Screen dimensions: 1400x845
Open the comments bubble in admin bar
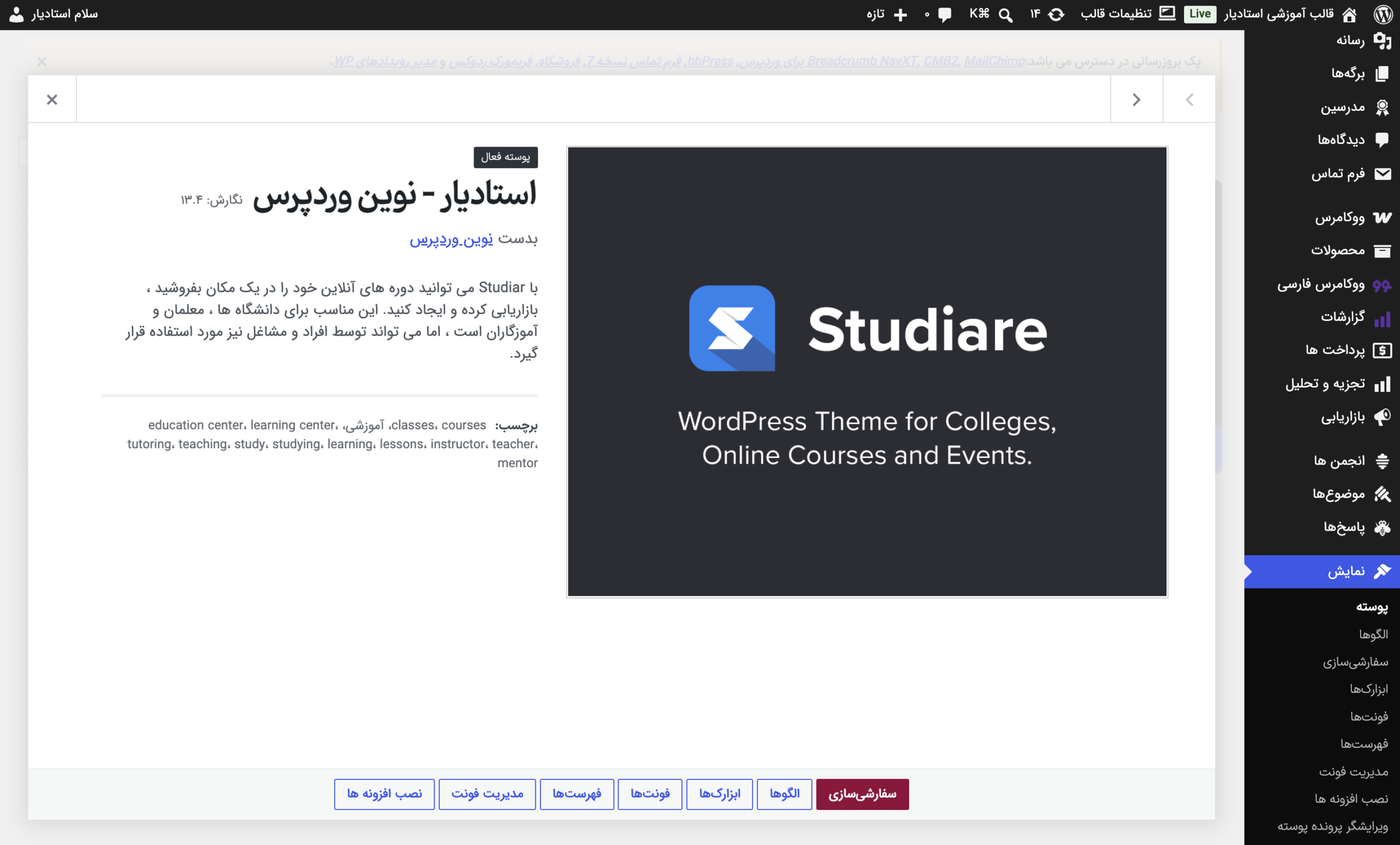945,14
